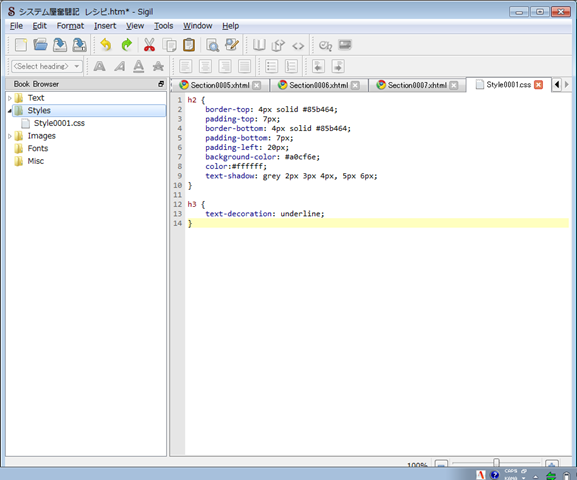Undo the last edit
Viewport: 577px width, 480px height.
106,45
